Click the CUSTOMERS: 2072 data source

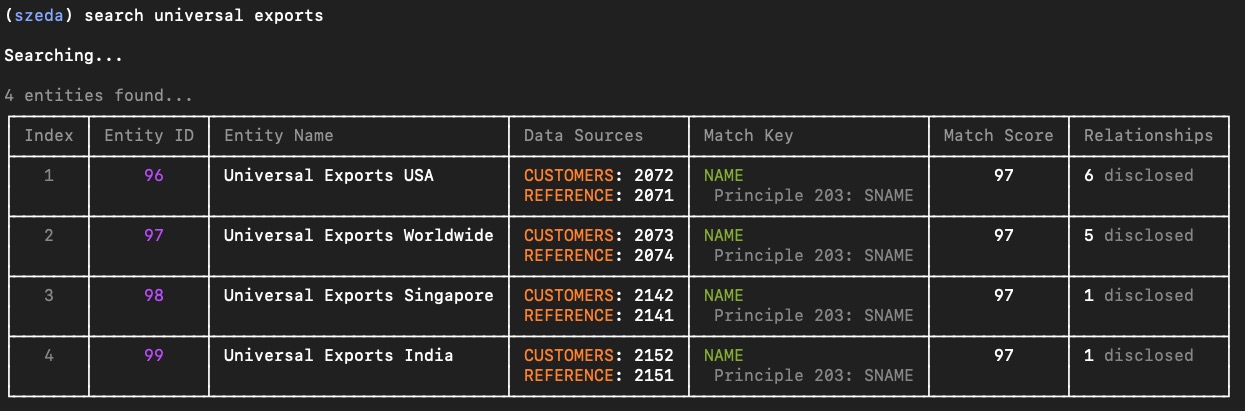pyautogui.click(x=598, y=175)
